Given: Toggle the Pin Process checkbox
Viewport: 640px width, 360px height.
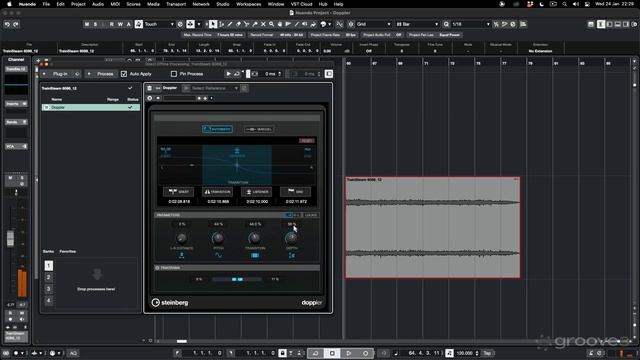Looking at the screenshot, I should pos(174,74).
